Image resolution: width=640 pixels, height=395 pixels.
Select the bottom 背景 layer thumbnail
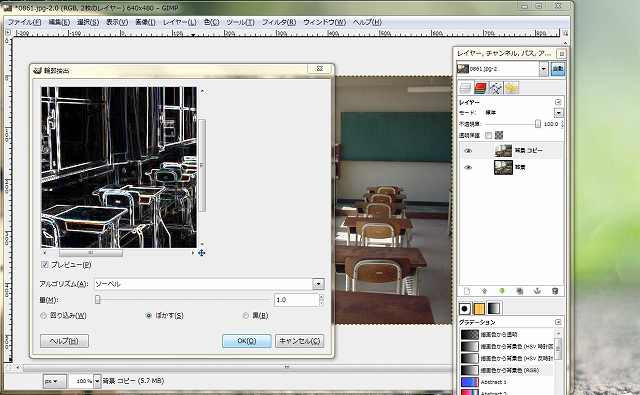(503, 167)
